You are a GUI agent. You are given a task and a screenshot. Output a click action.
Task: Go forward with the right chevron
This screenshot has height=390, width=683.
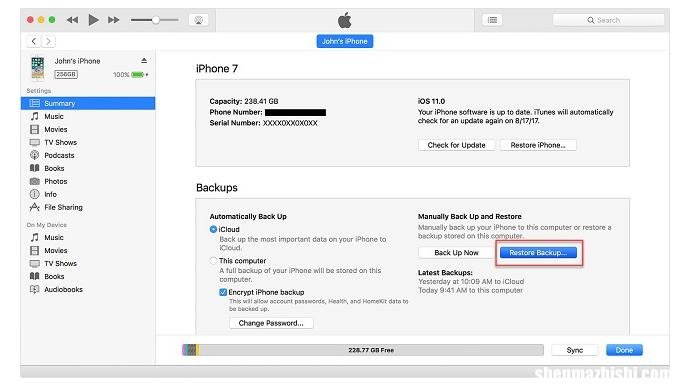coord(48,41)
